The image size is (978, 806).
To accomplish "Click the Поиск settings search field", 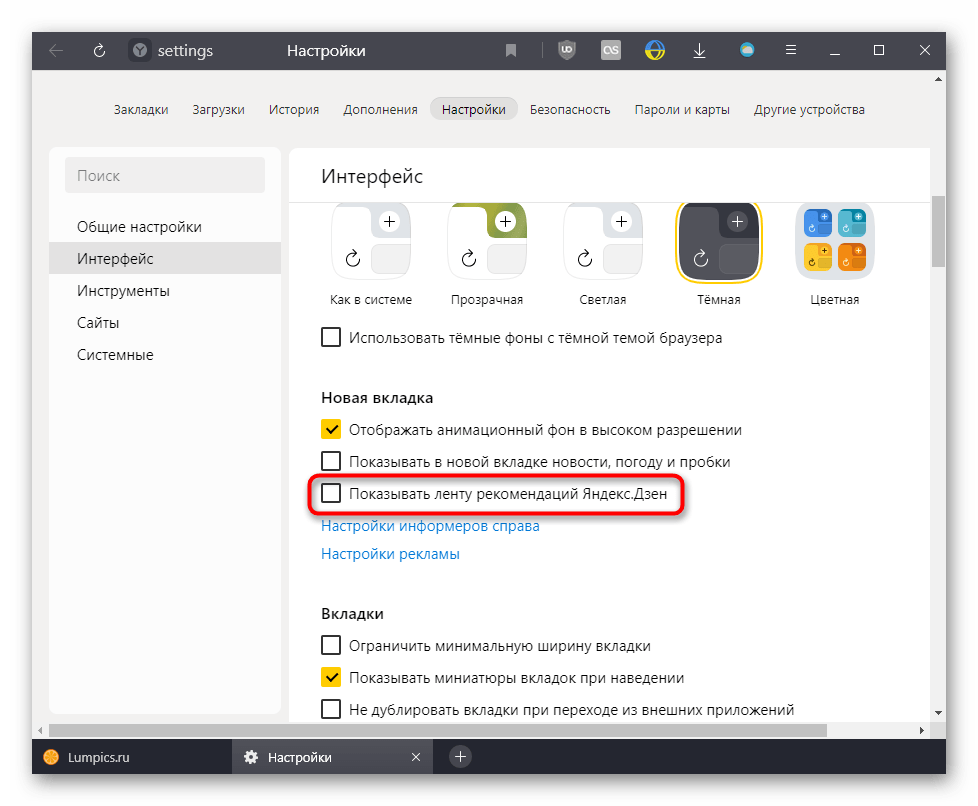I will (x=165, y=175).
